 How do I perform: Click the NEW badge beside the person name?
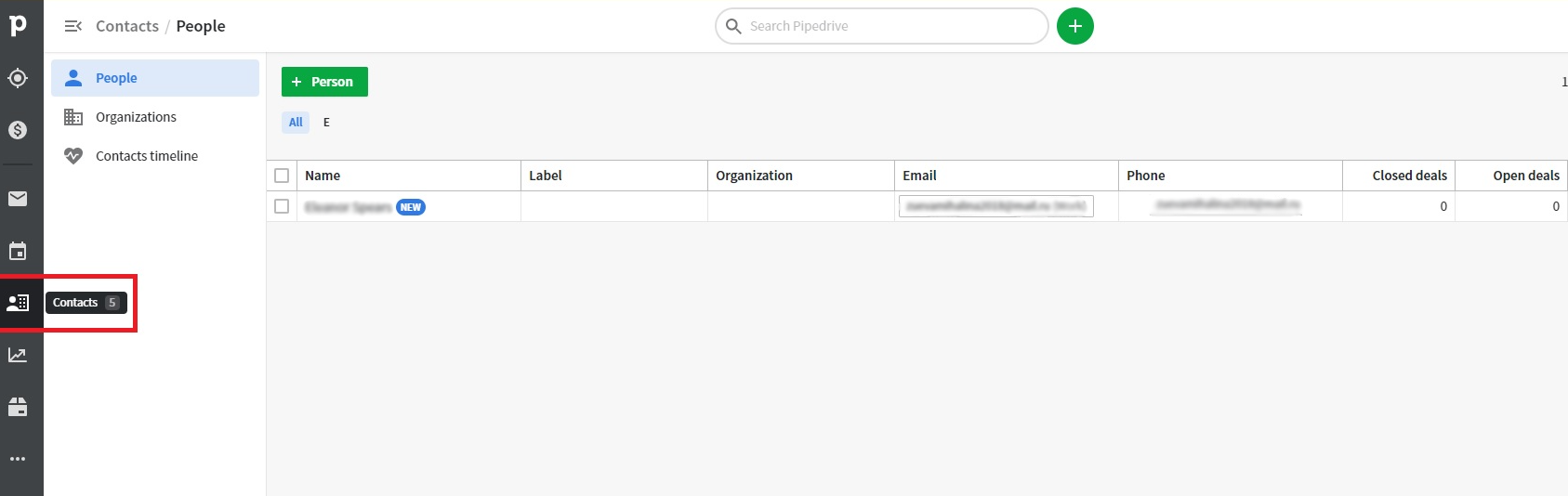[x=411, y=207]
